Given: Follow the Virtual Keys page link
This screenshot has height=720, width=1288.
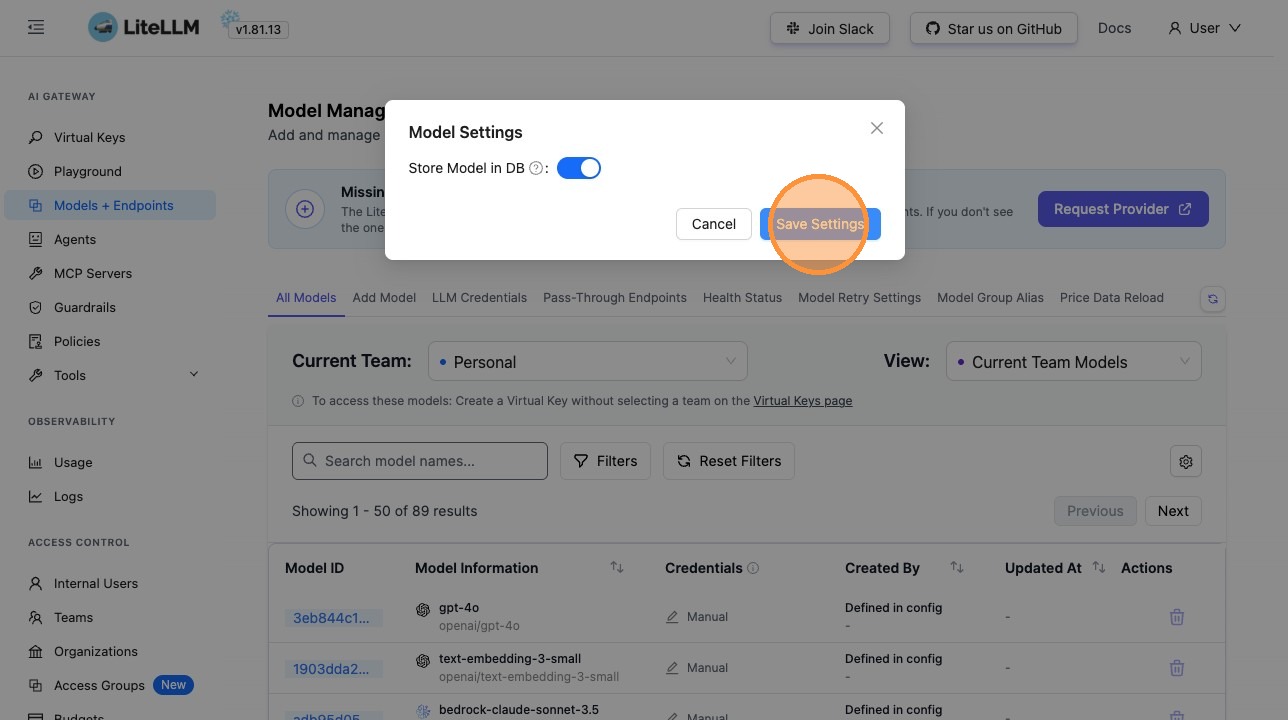Looking at the screenshot, I should [x=802, y=401].
